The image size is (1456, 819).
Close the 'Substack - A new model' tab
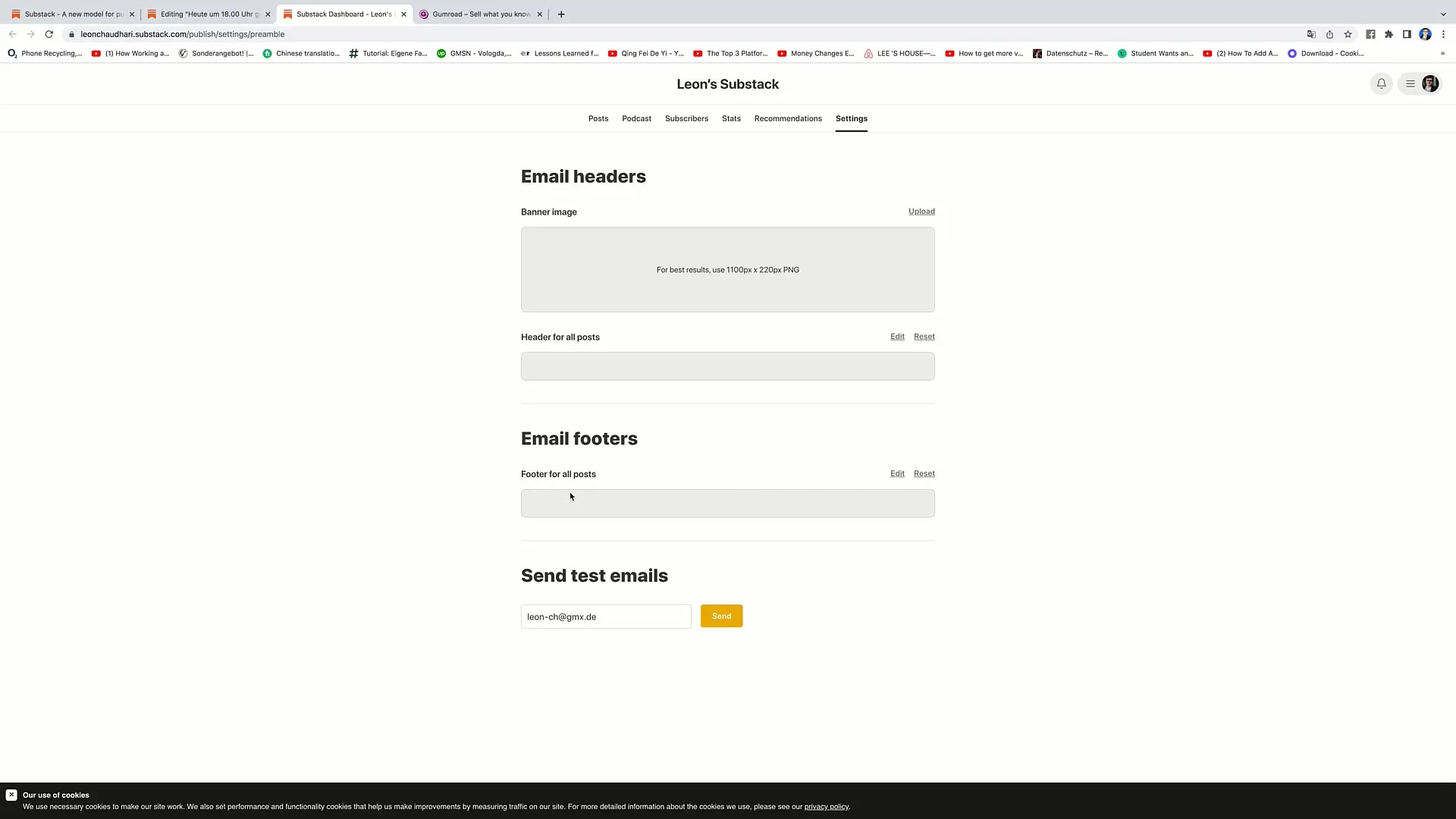tap(131, 14)
